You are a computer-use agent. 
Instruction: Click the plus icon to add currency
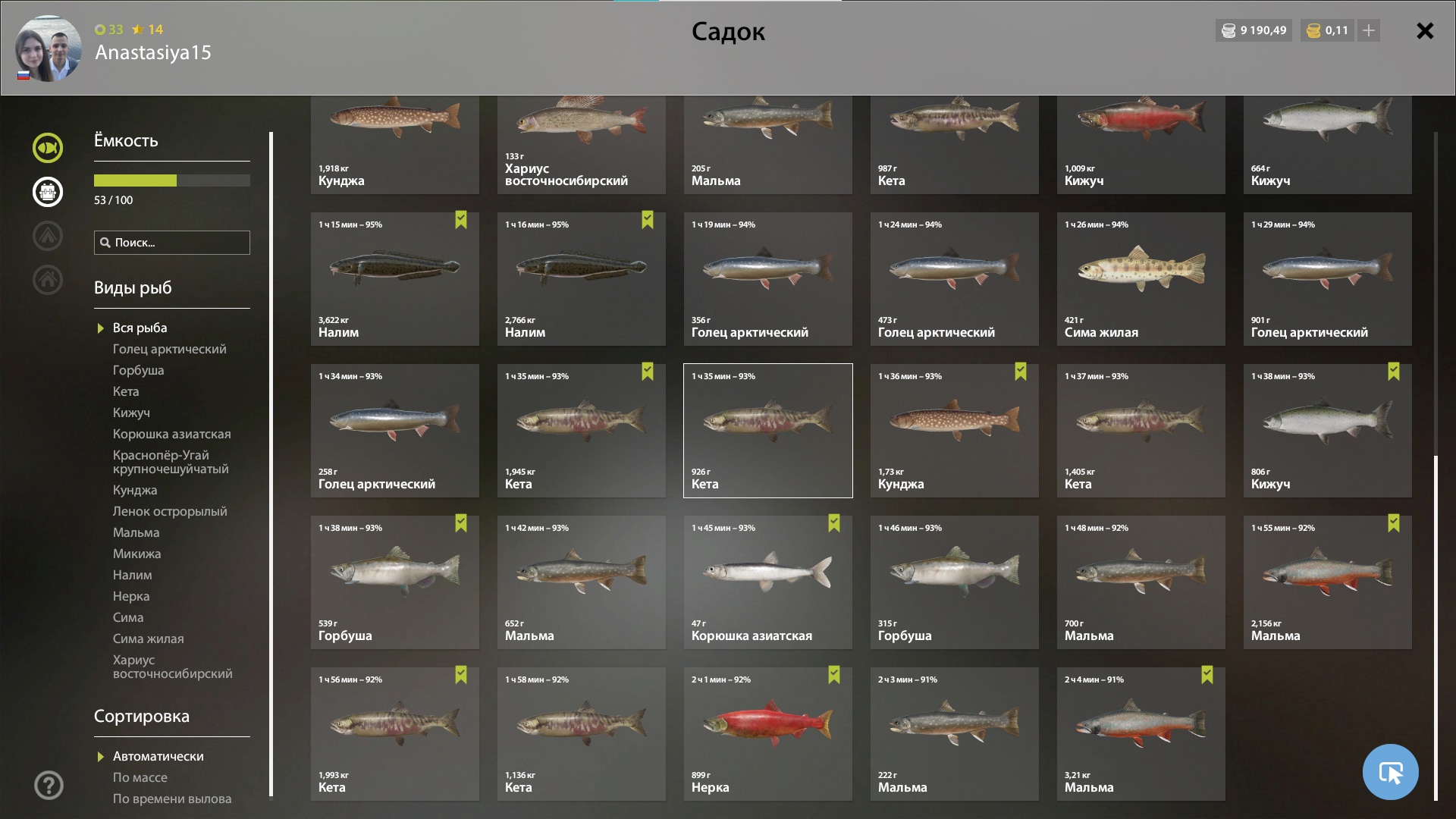coord(1369,30)
